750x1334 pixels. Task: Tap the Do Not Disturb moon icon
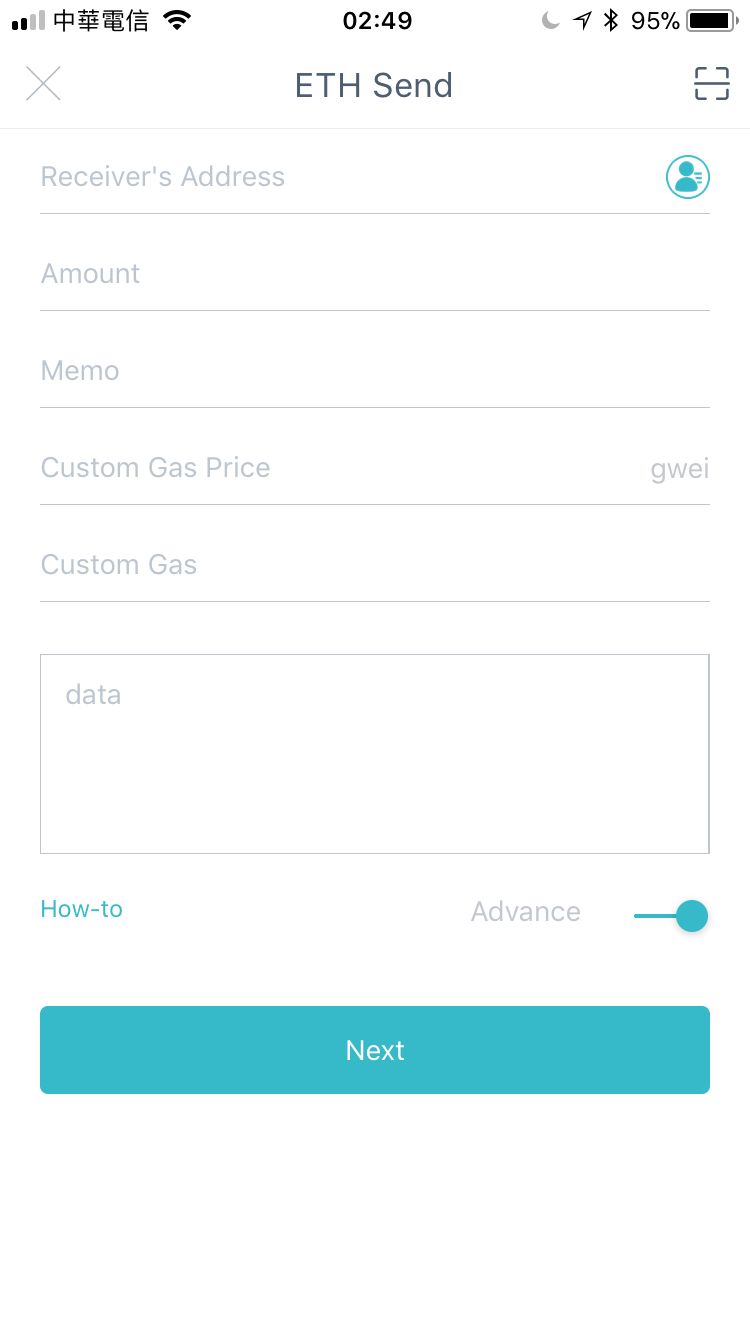click(550, 21)
